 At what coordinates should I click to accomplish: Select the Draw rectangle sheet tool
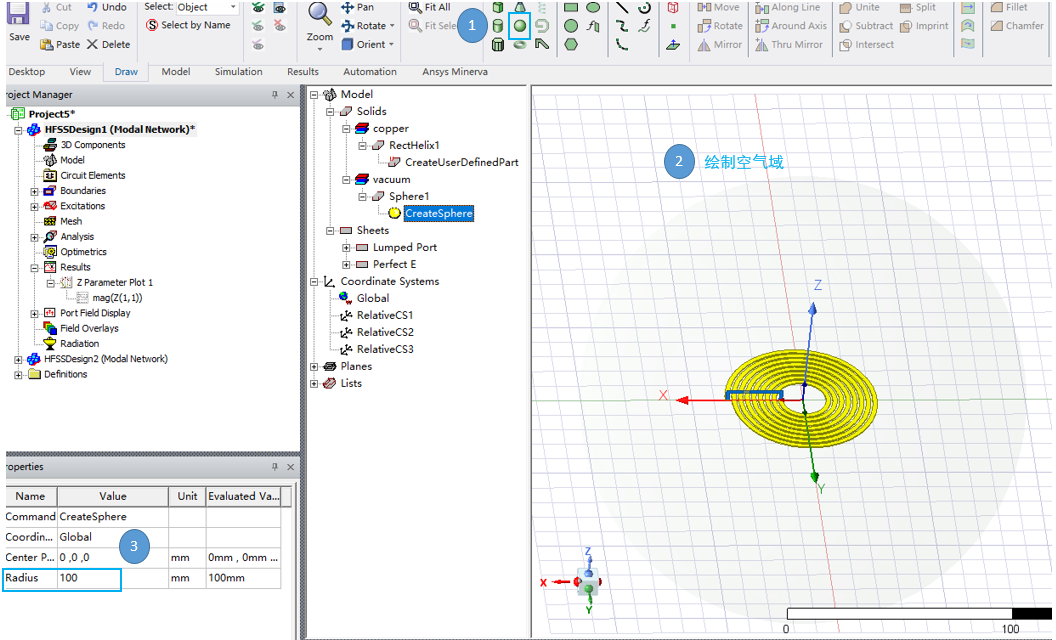(570, 7)
